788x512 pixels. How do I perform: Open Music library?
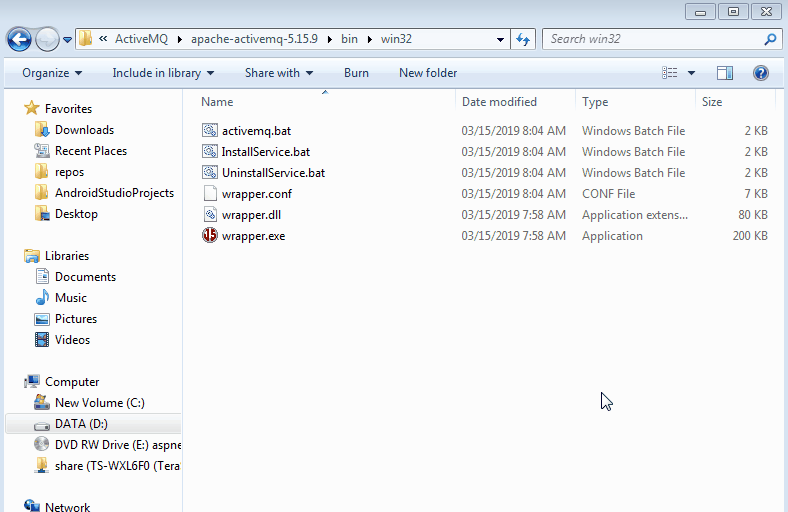click(x=70, y=298)
